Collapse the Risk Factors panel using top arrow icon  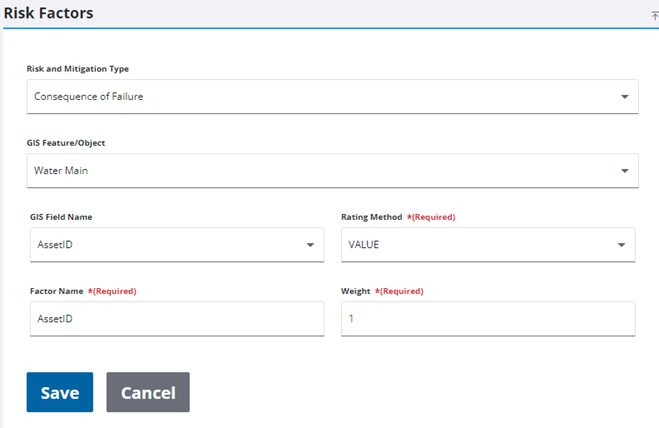[x=654, y=16]
